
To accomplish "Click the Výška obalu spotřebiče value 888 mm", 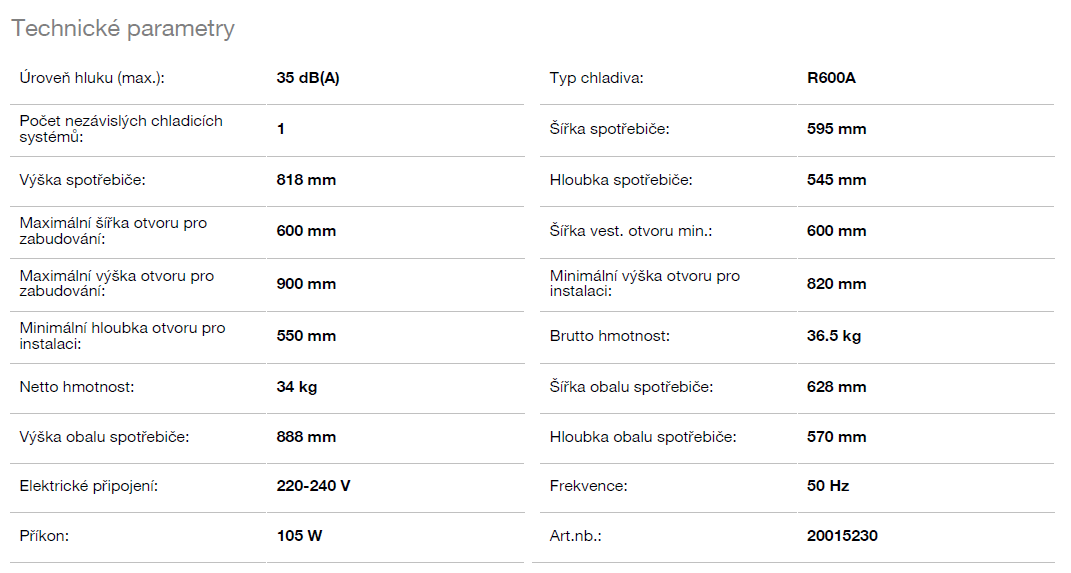I will tap(306, 437).
